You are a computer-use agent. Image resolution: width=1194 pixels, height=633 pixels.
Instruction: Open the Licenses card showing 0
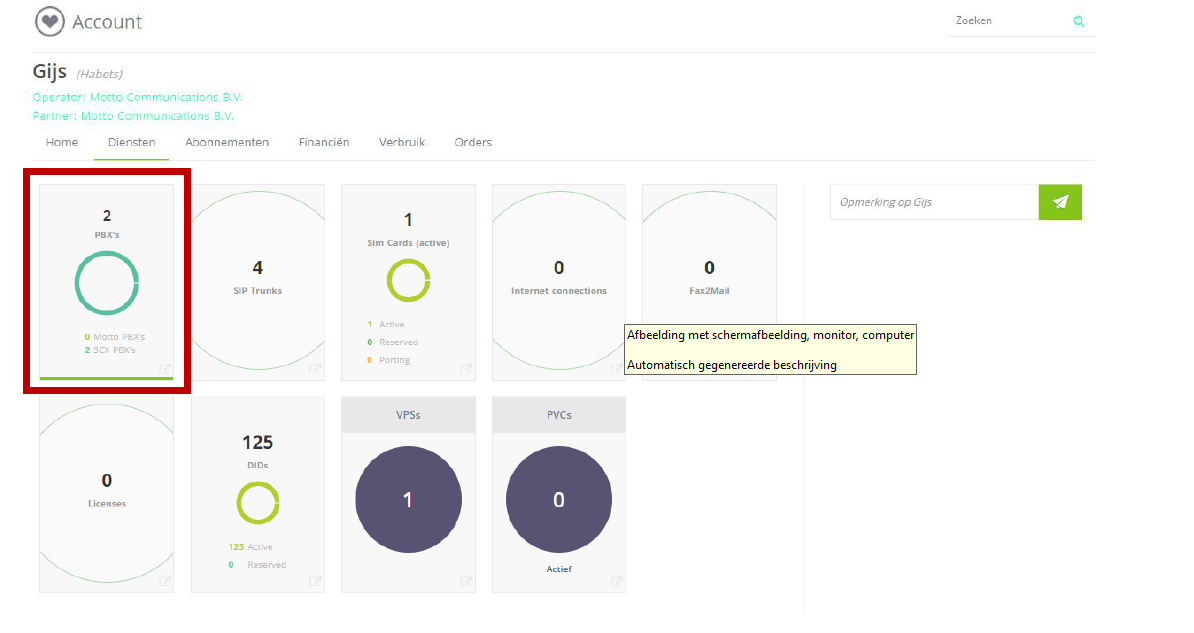pyautogui.click(x=107, y=494)
